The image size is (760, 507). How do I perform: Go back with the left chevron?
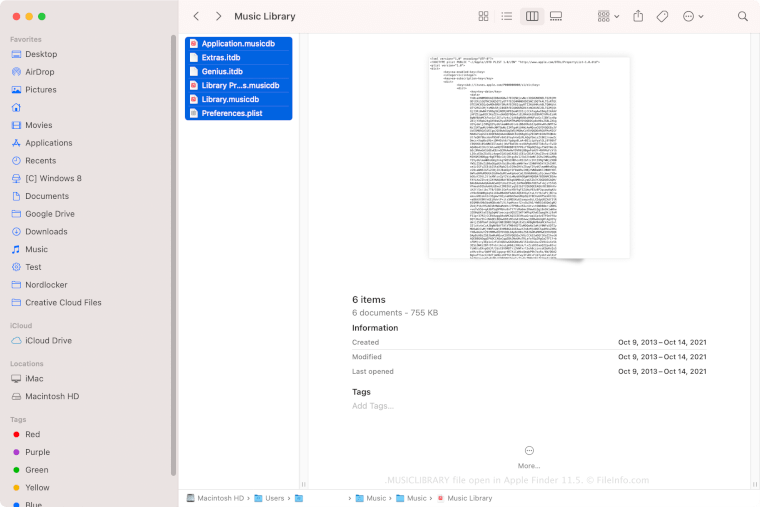pos(196,16)
